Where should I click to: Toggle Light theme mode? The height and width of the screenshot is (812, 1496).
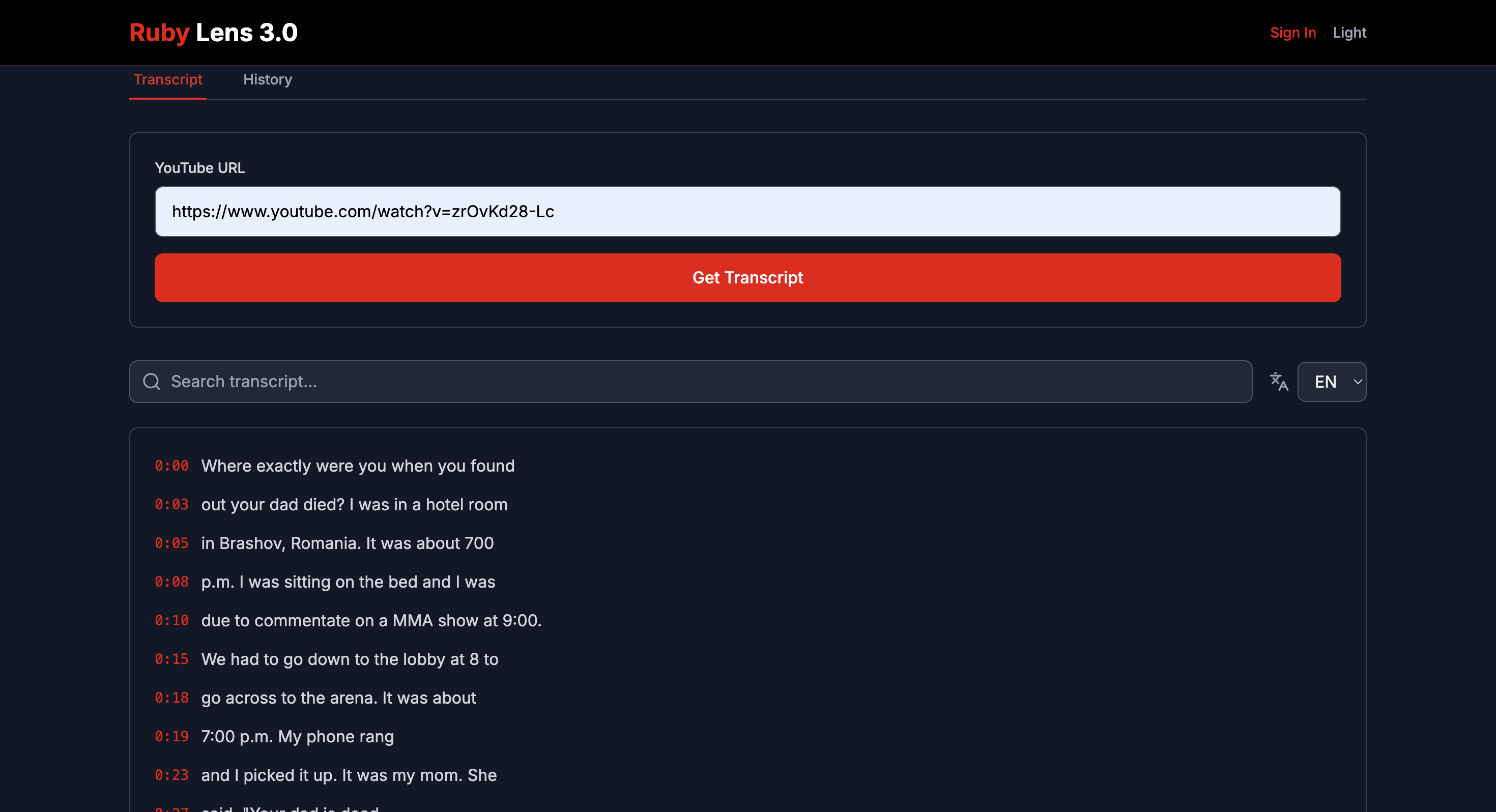(1348, 33)
